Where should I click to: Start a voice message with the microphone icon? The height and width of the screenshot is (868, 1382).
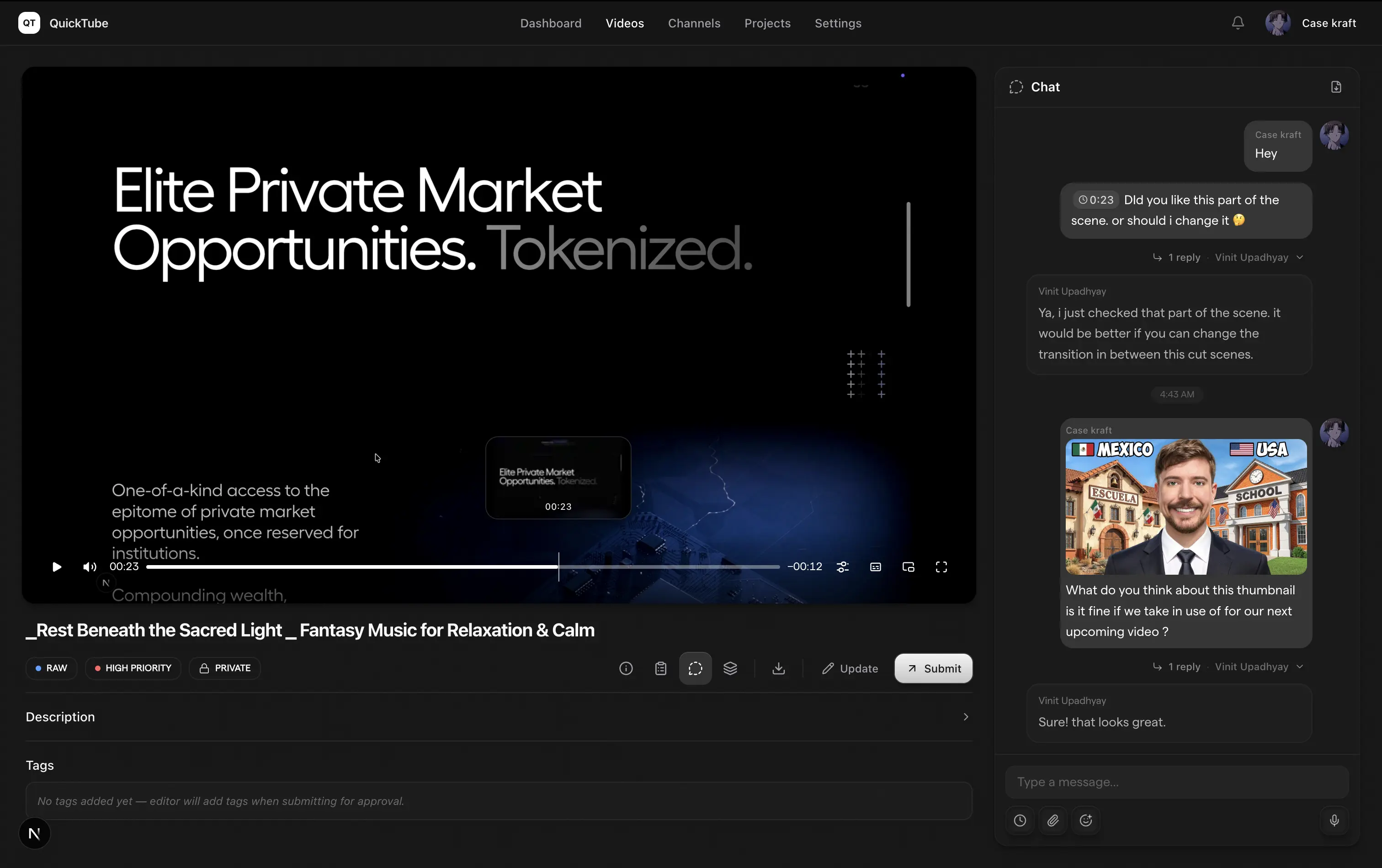[x=1334, y=820]
